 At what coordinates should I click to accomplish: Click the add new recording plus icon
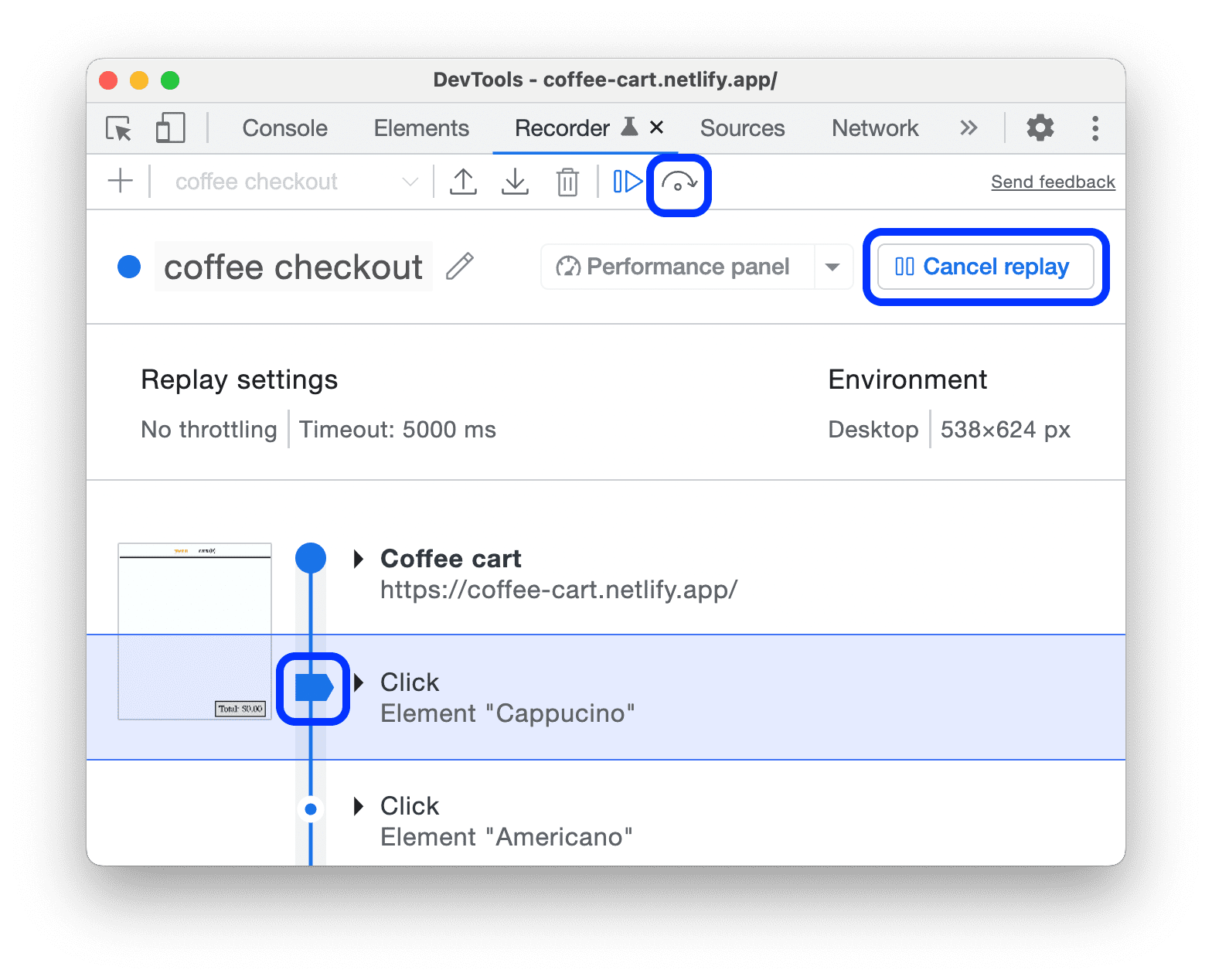tap(121, 182)
